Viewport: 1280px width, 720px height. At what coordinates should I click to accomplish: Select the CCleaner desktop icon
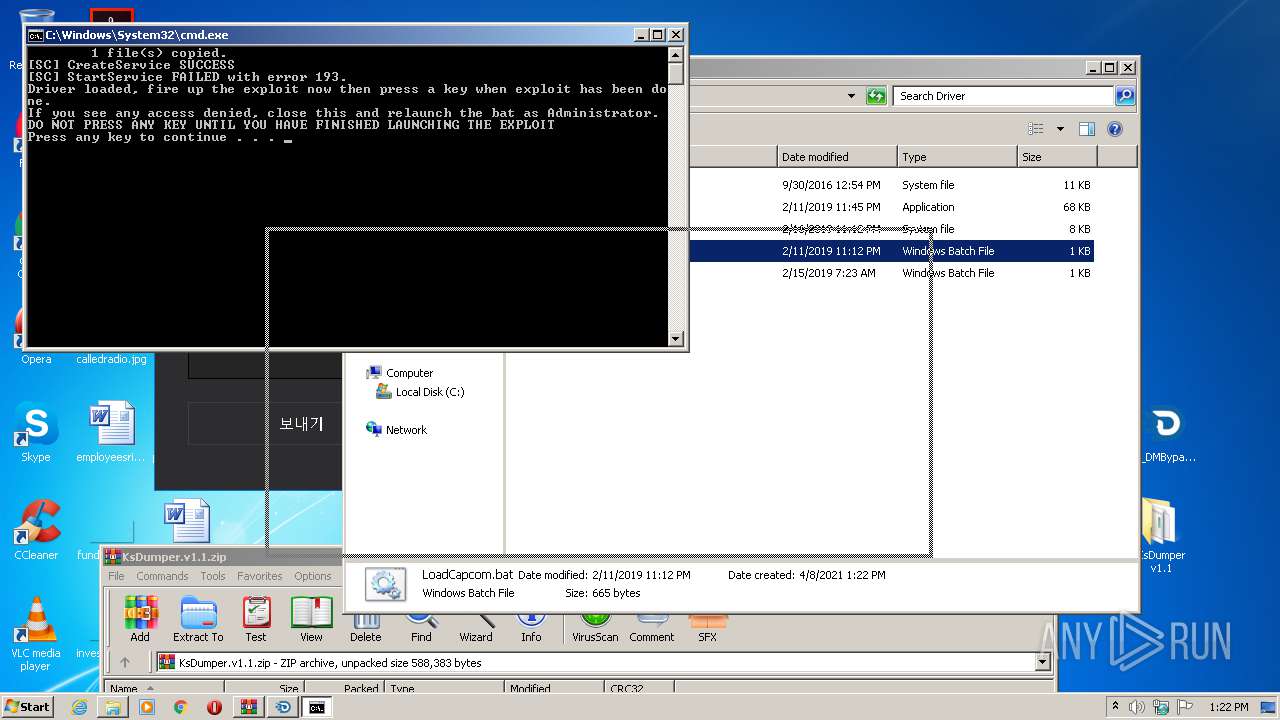(x=36, y=530)
